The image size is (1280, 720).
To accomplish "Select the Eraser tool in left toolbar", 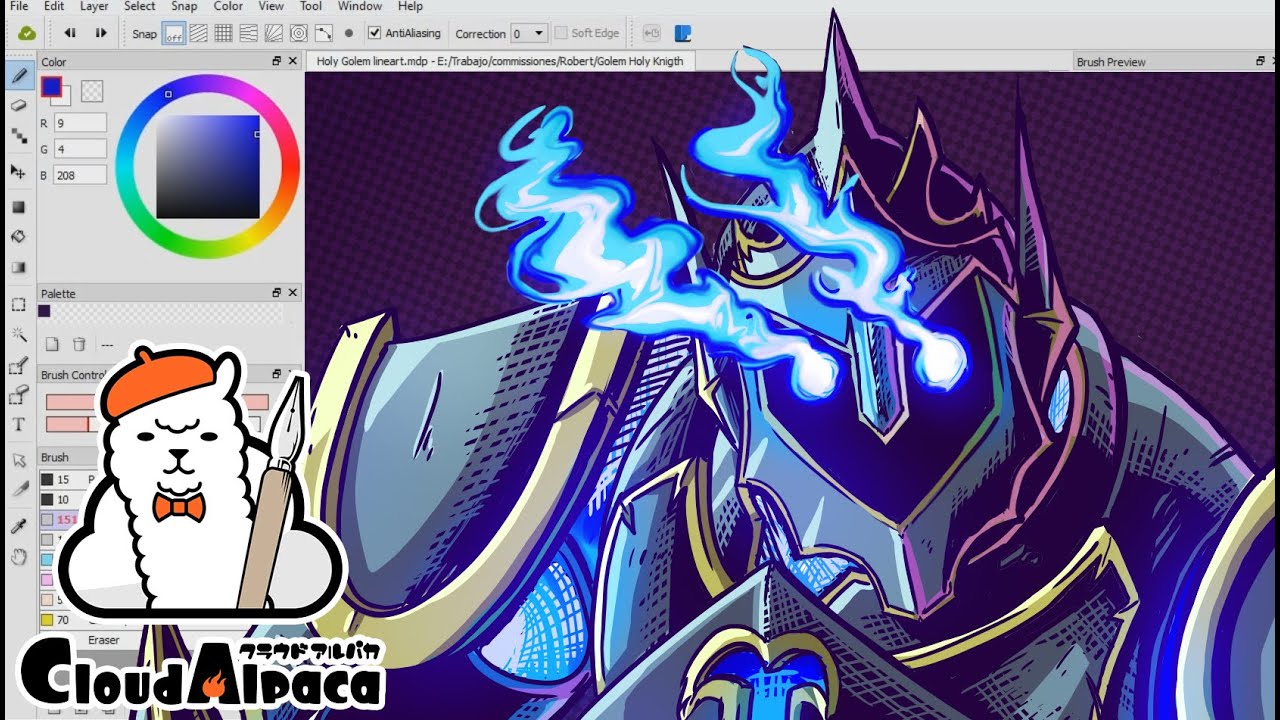I will (18, 105).
